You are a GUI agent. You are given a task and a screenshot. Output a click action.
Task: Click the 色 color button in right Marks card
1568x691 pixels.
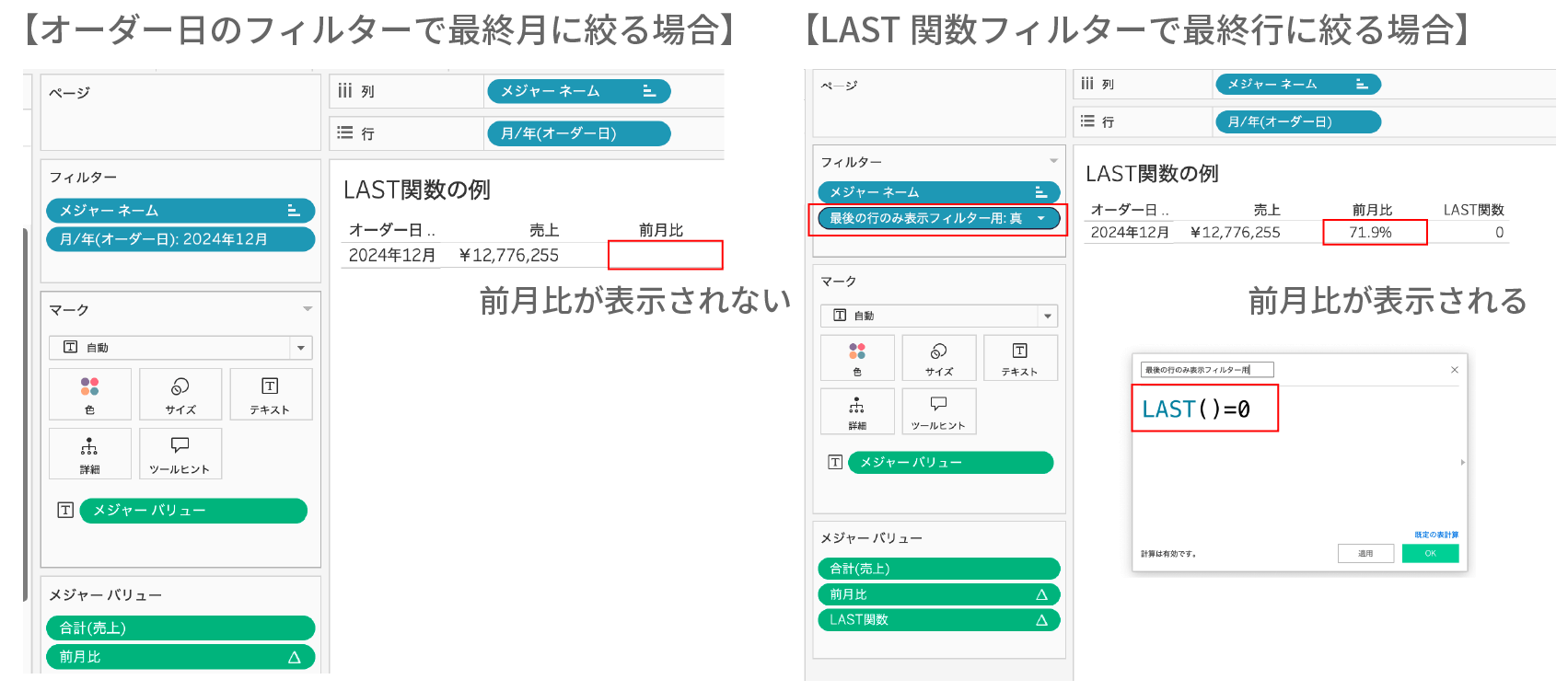tap(857, 358)
